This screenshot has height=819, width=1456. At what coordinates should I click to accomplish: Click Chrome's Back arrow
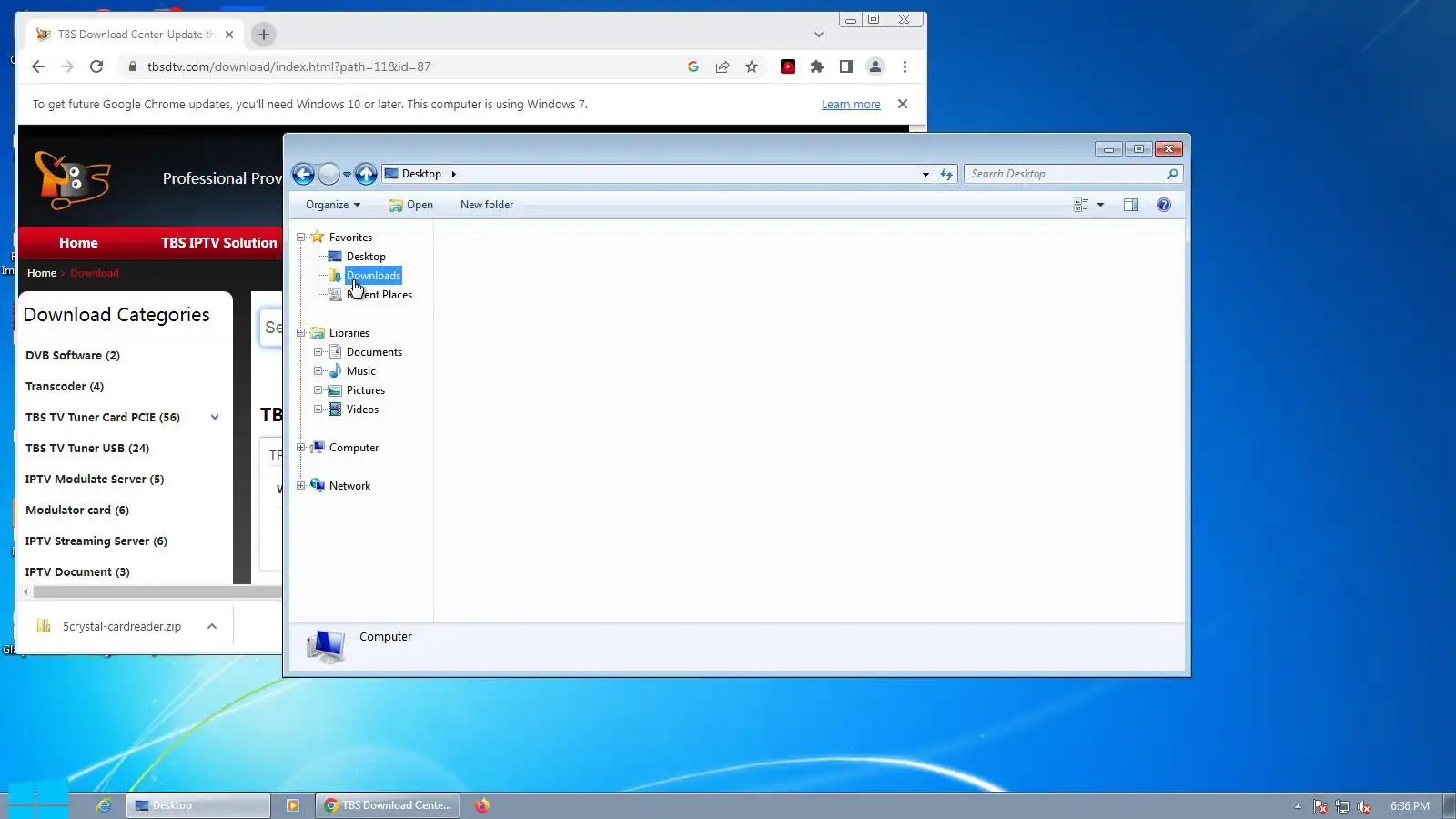pos(38,66)
